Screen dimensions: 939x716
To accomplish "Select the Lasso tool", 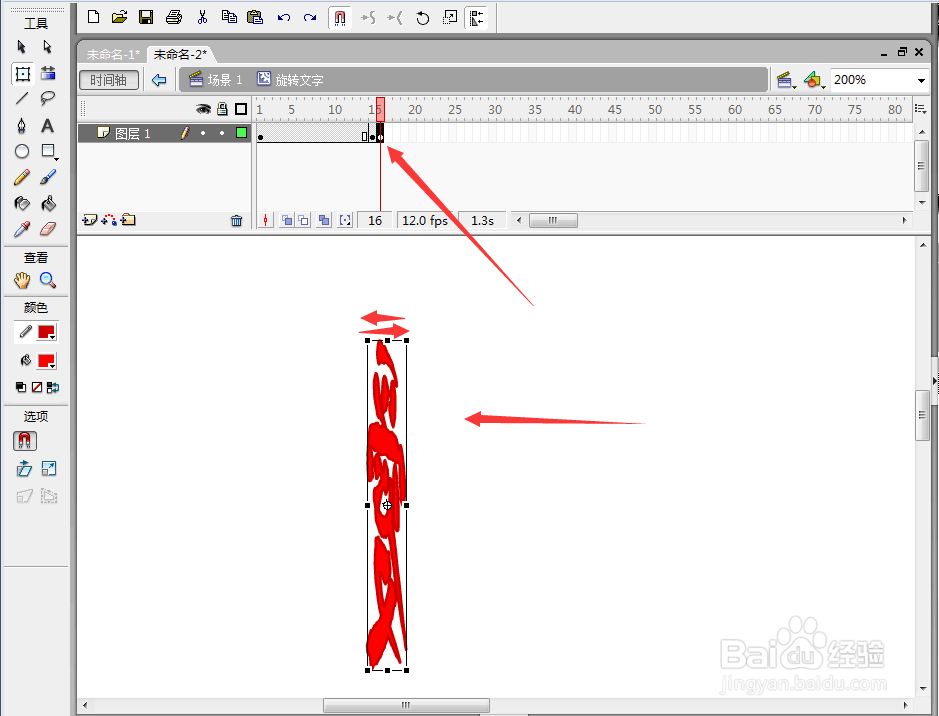I will pos(47,99).
